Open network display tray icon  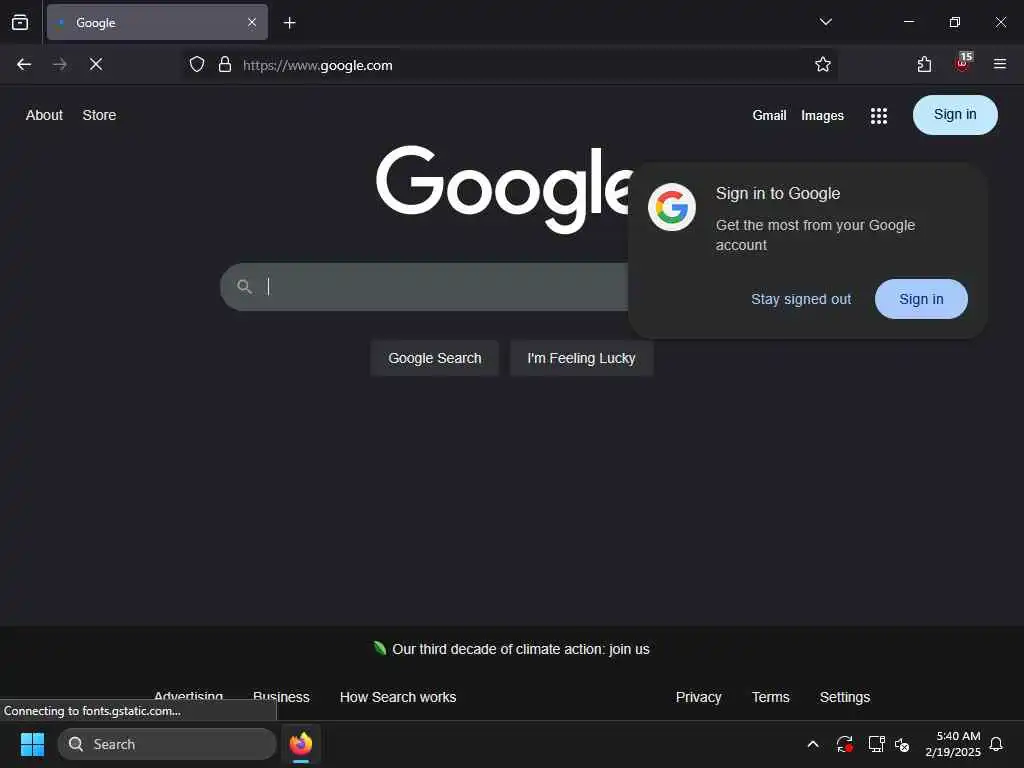pos(876,744)
